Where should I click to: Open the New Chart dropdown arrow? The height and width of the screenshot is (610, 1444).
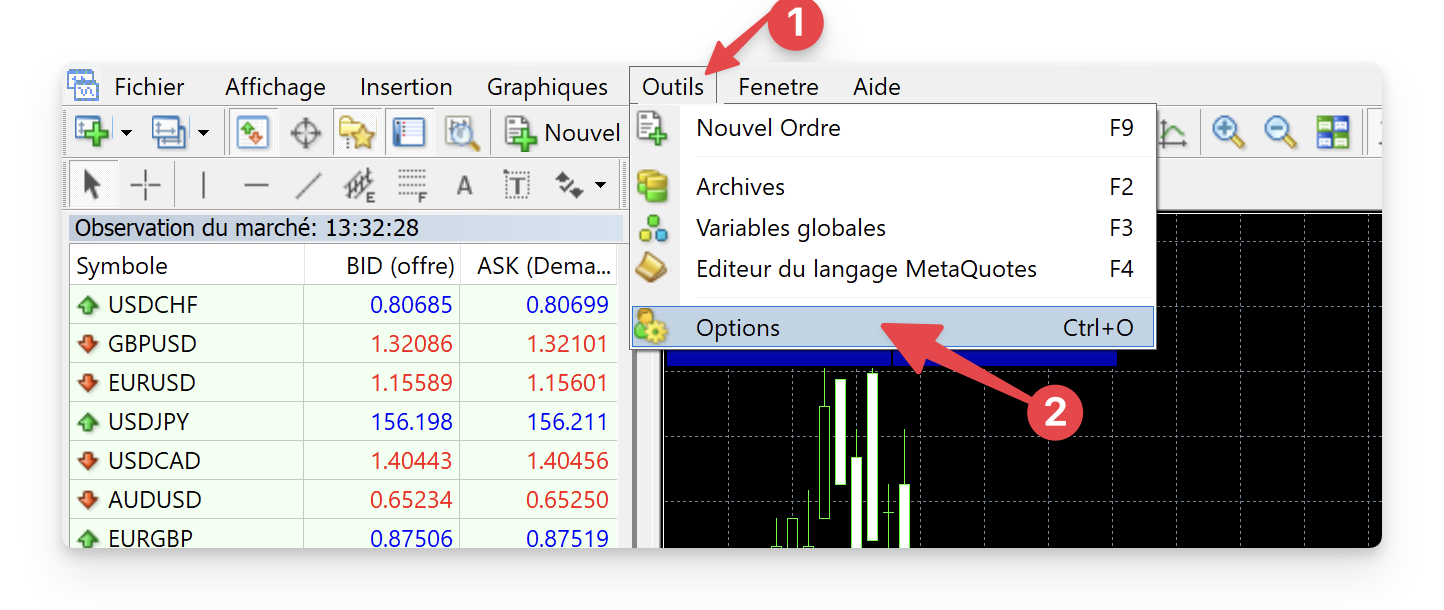coord(127,133)
